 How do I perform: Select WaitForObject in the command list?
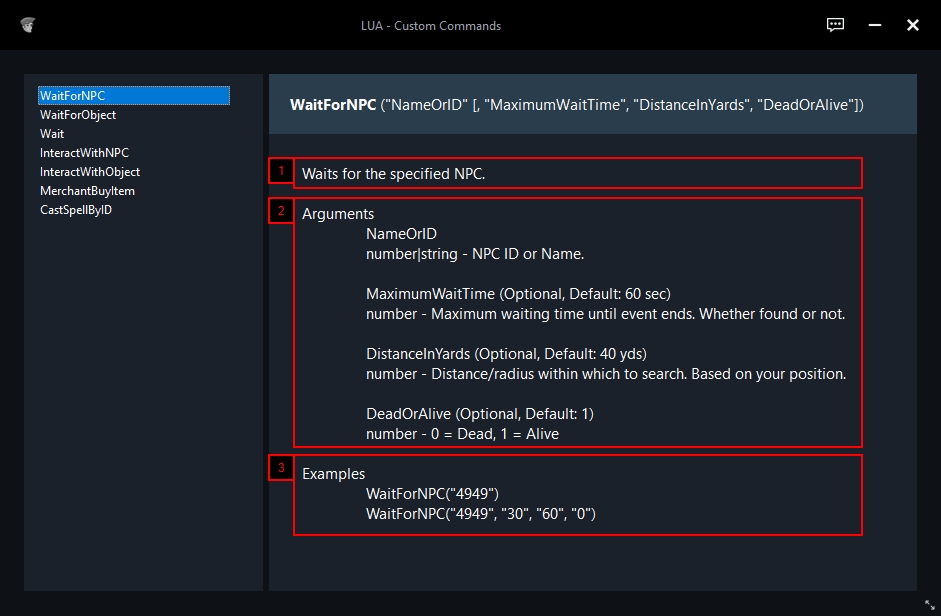(78, 115)
